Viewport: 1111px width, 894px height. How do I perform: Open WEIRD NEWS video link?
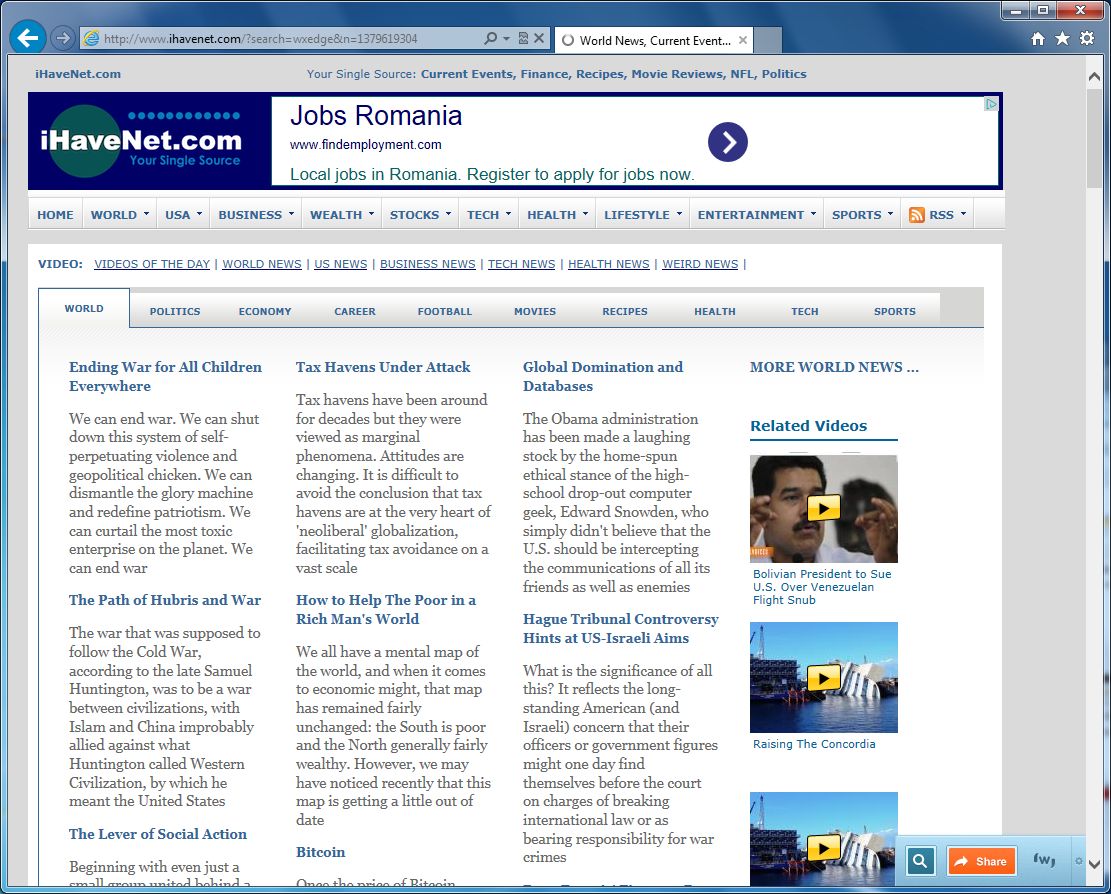[700, 264]
